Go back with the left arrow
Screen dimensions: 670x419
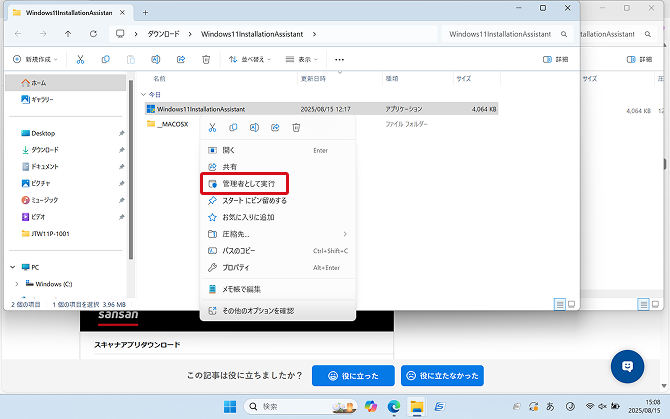click(18, 34)
